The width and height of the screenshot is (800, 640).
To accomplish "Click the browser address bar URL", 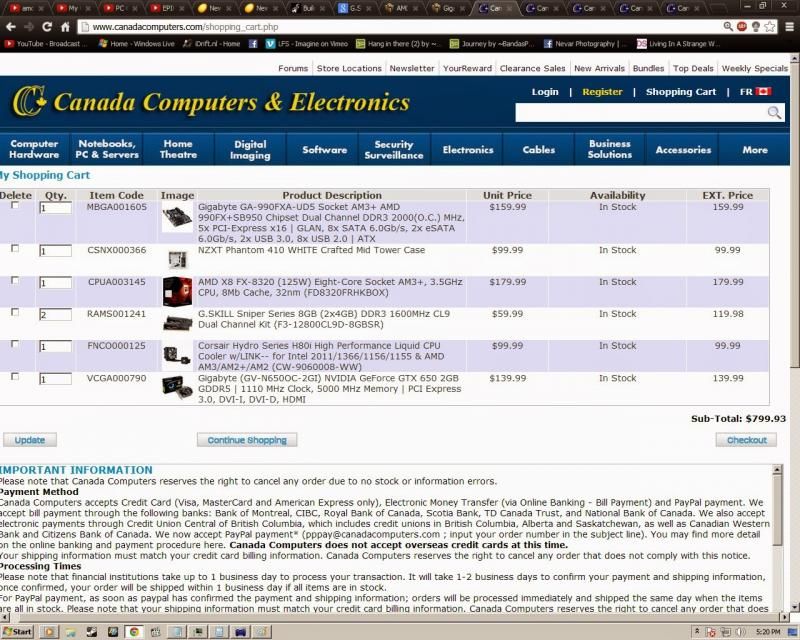I will pyautogui.click(x=185, y=27).
